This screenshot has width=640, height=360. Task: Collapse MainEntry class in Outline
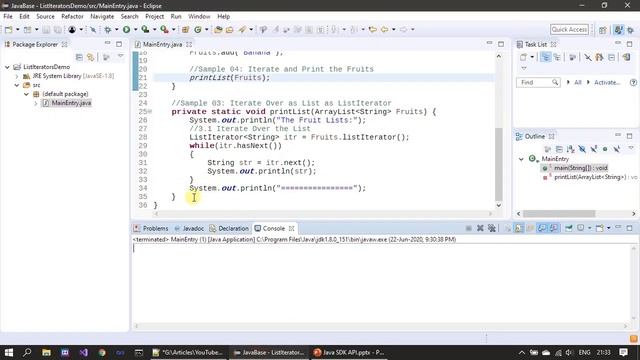click(521, 159)
